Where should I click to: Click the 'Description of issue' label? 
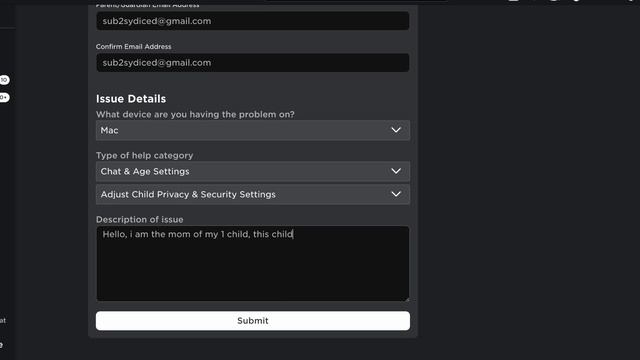140,220
